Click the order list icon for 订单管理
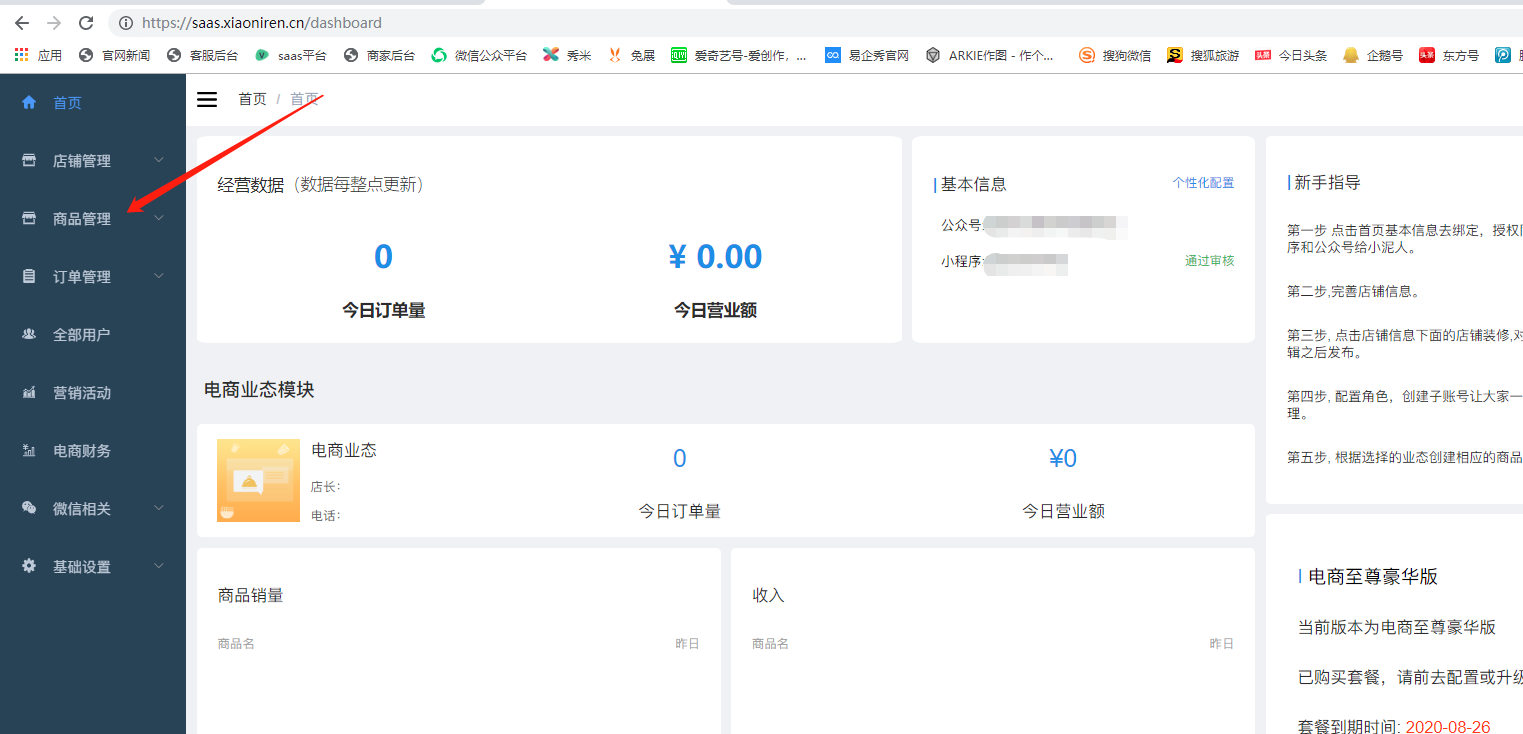 click(x=29, y=276)
